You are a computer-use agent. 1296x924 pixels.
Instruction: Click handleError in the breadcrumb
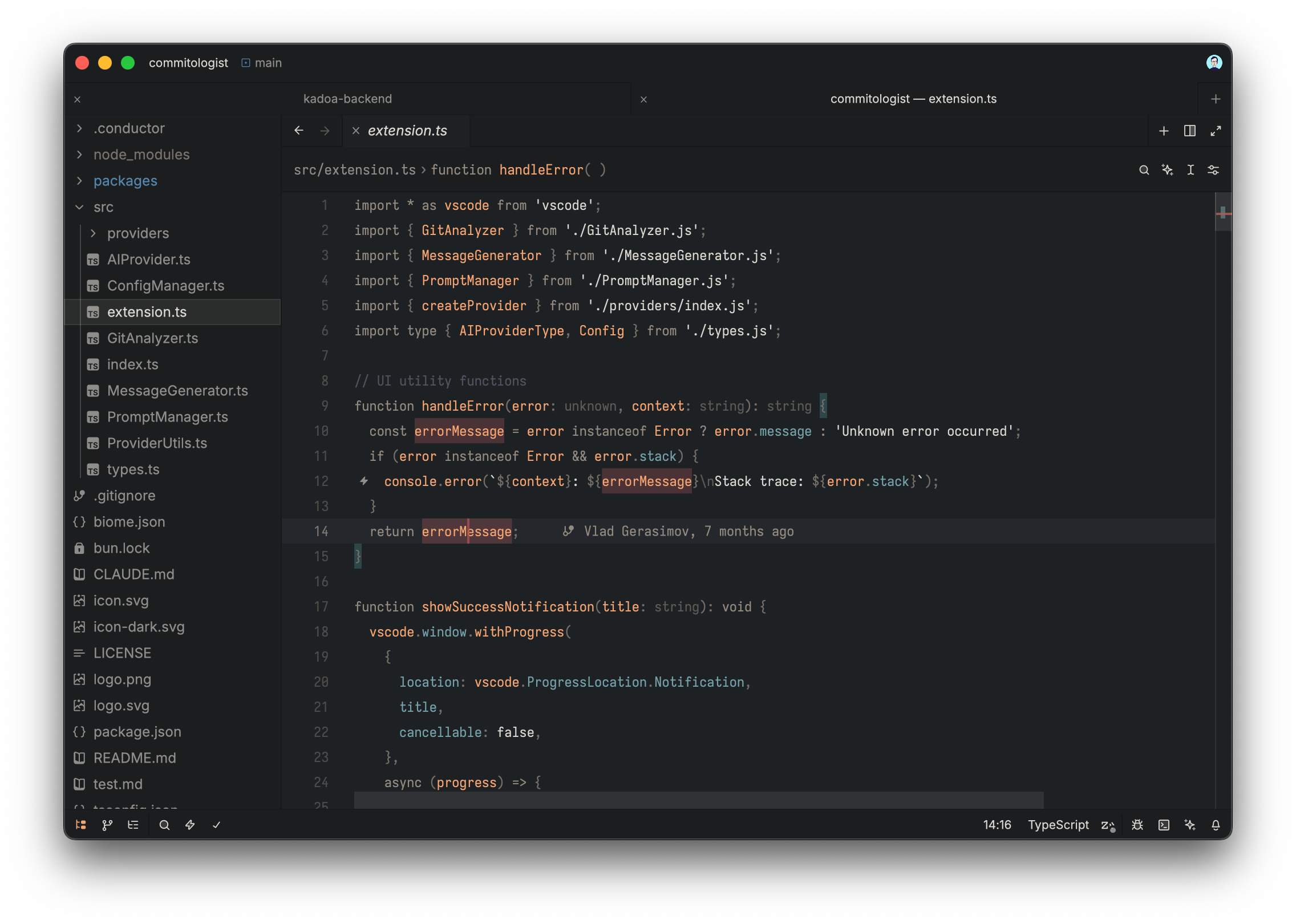pos(541,170)
